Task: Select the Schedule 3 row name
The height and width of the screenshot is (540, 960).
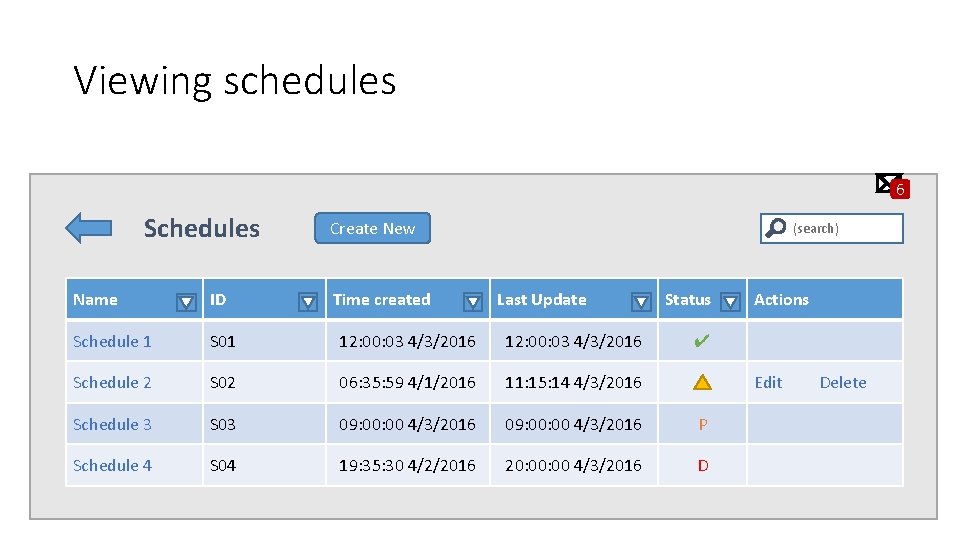Action: [x=112, y=424]
